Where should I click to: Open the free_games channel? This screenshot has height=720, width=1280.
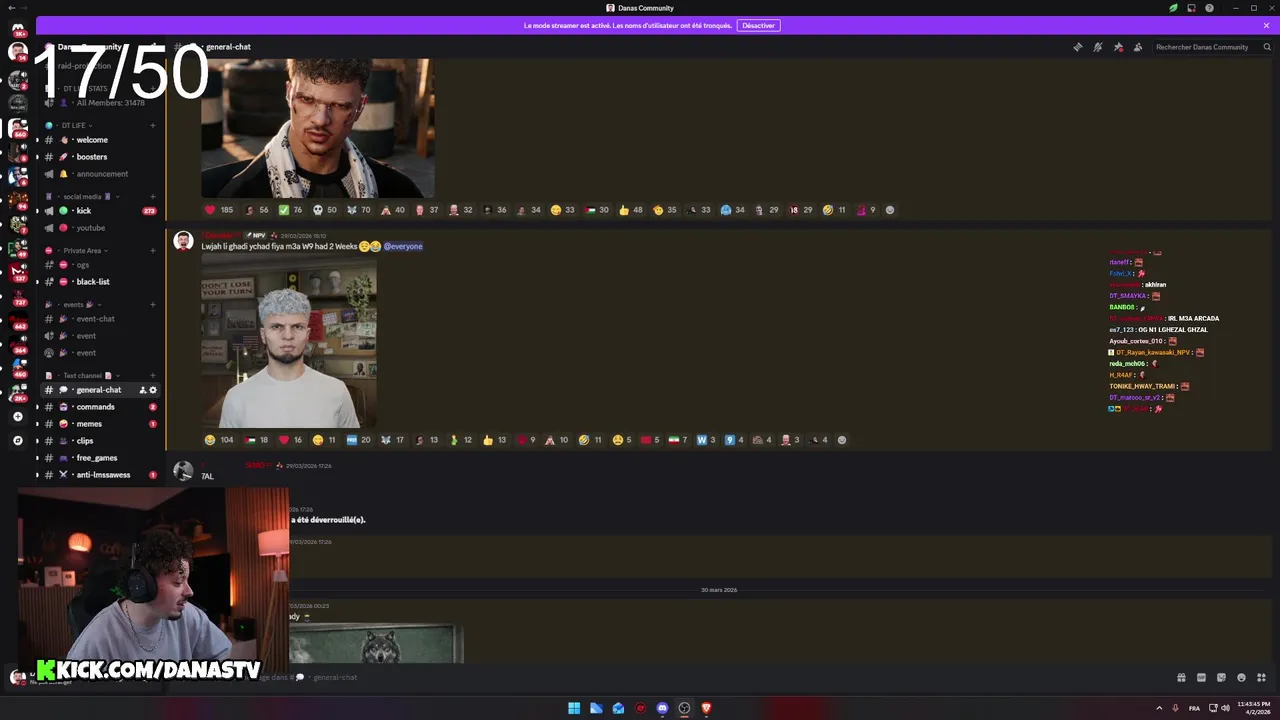click(98, 458)
